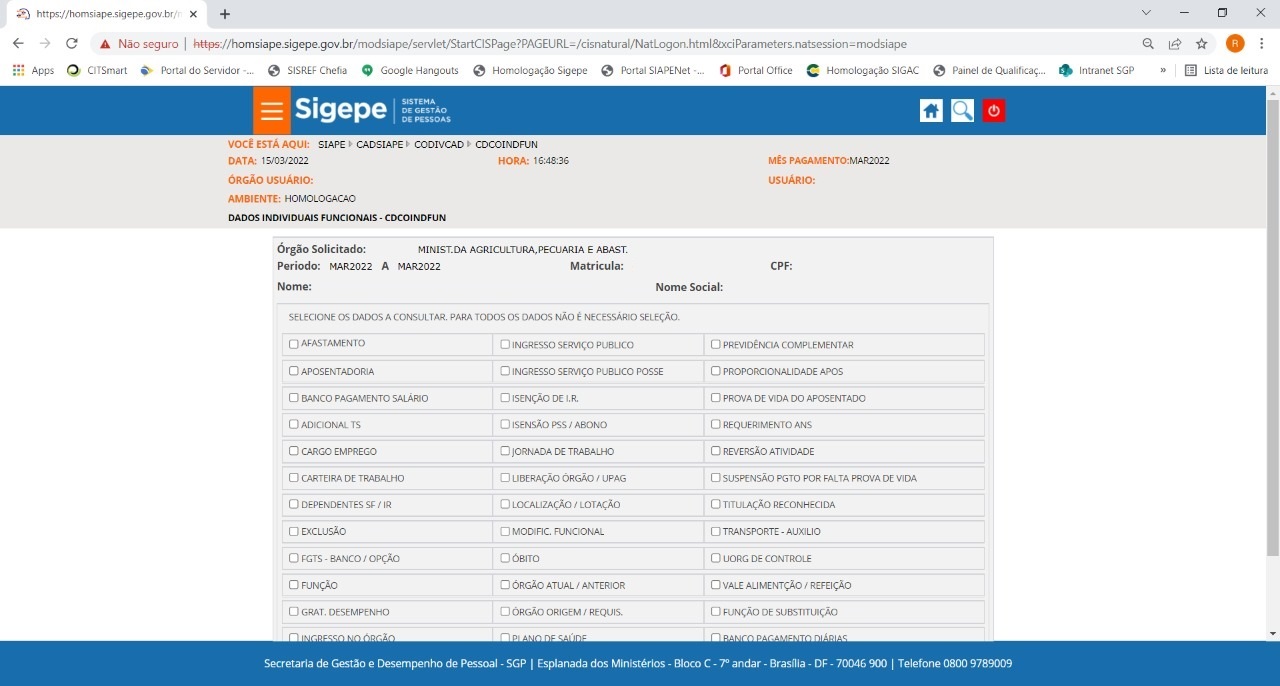
Task: Enable the AFASTAMENTO checkbox
Action: [x=294, y=344]
